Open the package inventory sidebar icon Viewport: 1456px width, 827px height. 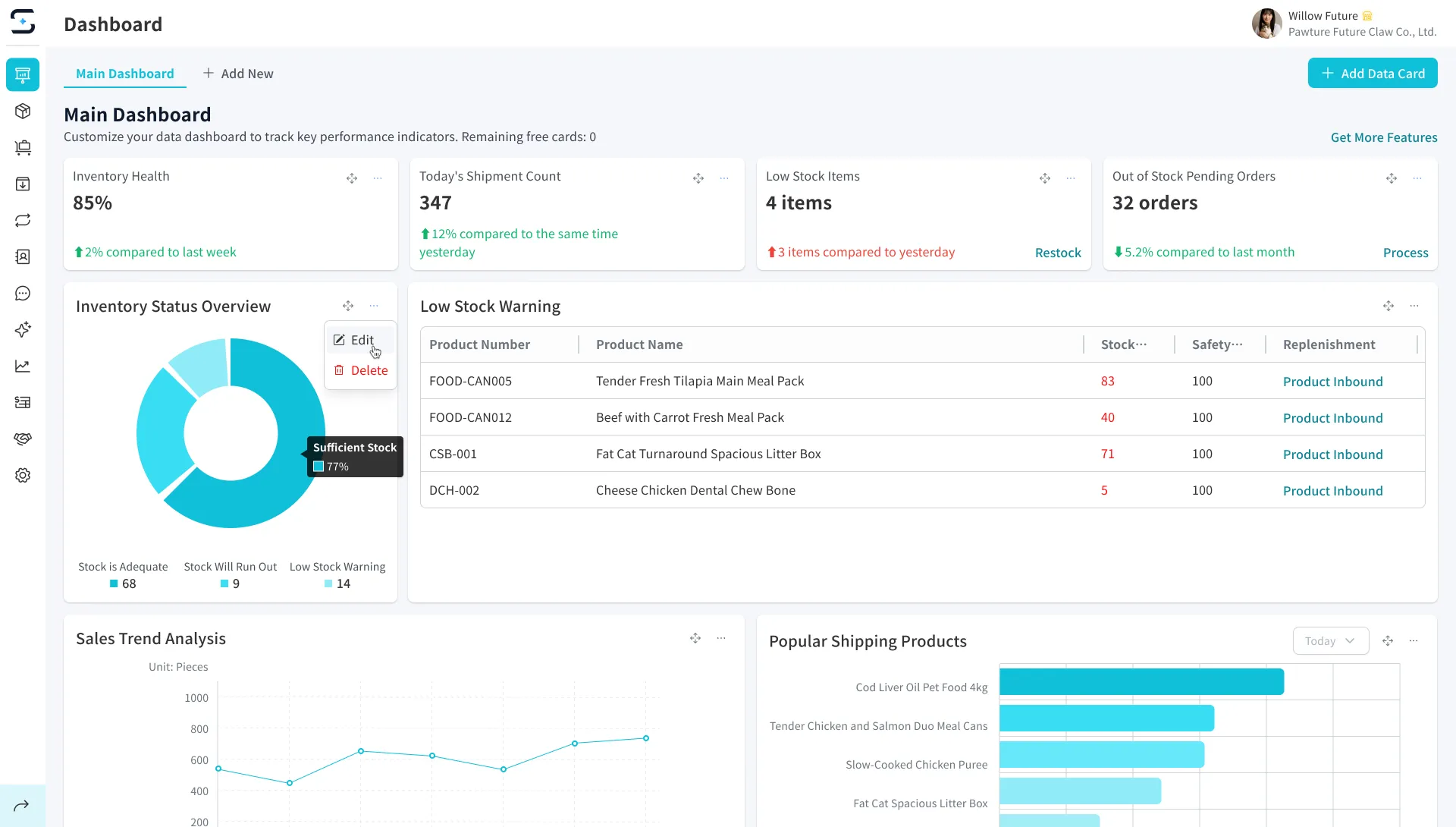click(x=23, y=112)
